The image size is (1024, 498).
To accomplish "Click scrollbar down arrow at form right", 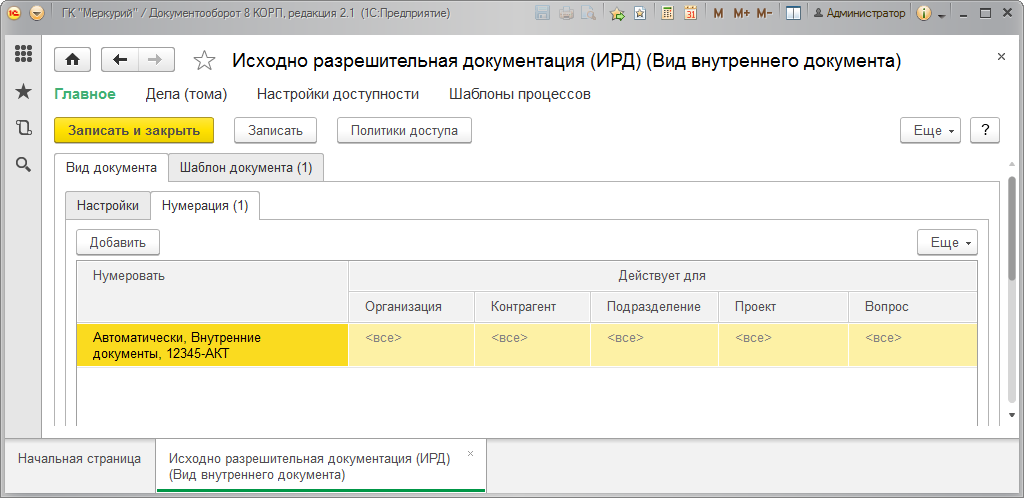I will [1012, 415].
